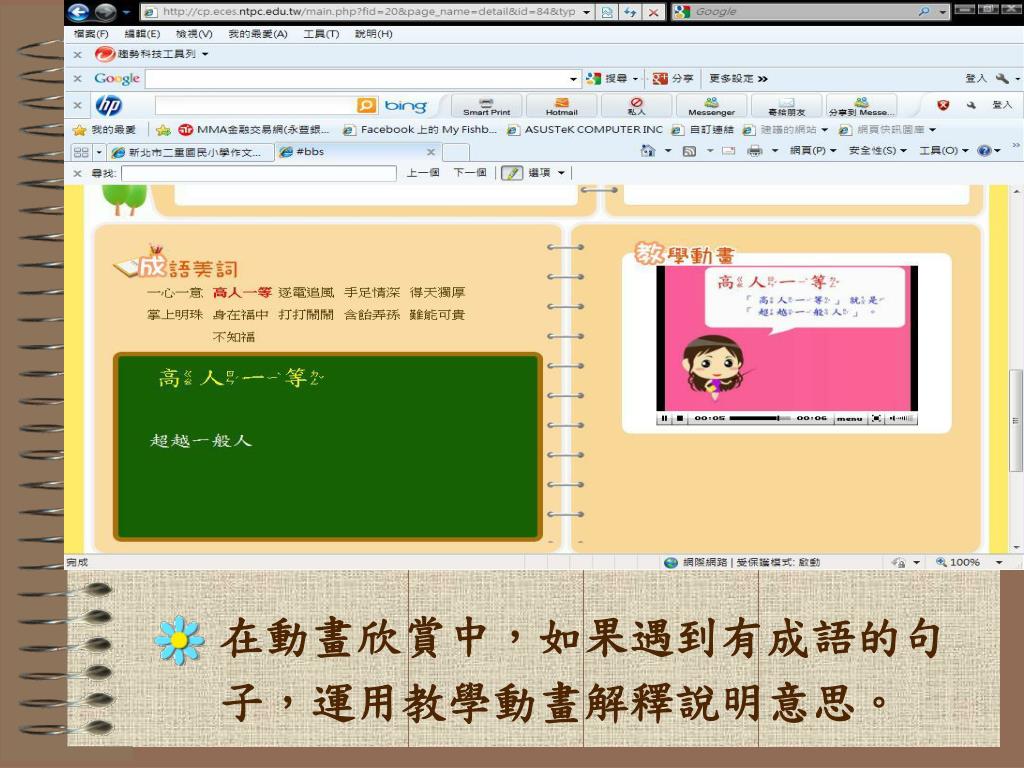The width and height of the screenshot is (1024, 768).
Task: Click inside the 尋找 find text field
Action: click(259, 173)
